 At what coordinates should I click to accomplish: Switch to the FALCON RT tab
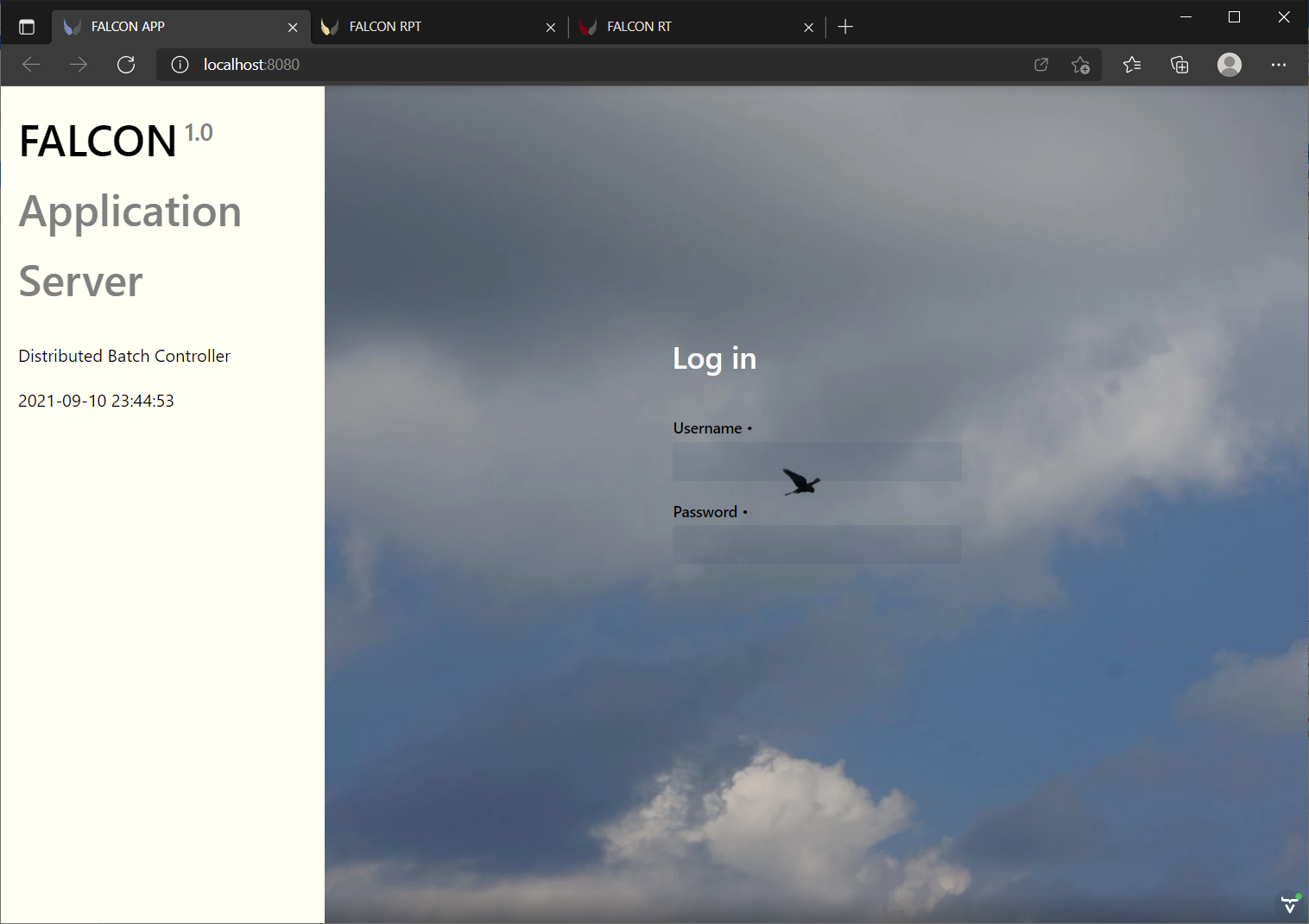click(x=698, y=27)
